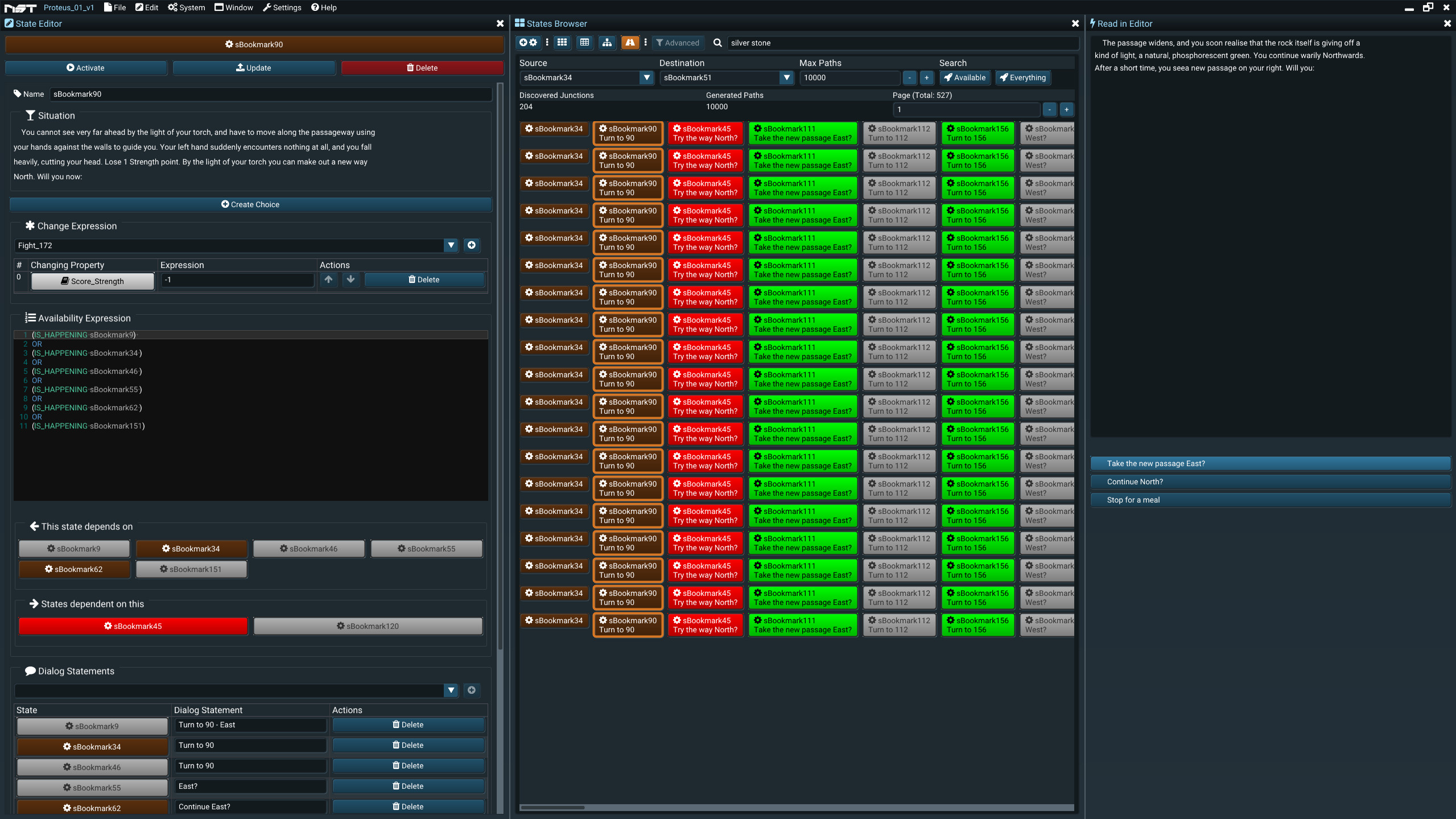Screen dimensions: 1456x819
Task: Open the Settings menu
Action: click(x=282, y=7)
